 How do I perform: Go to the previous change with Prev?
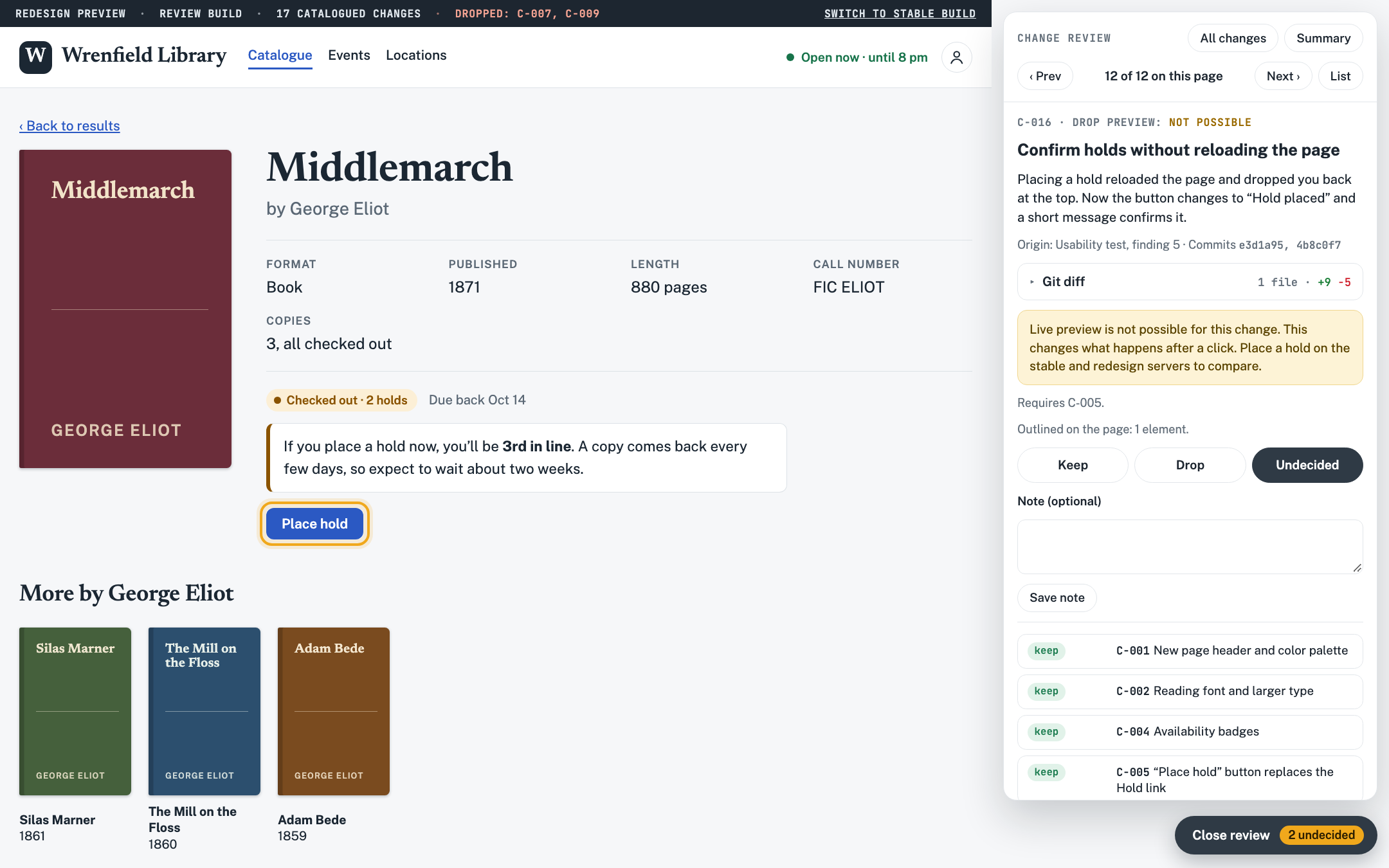(x=1045, y=76)
